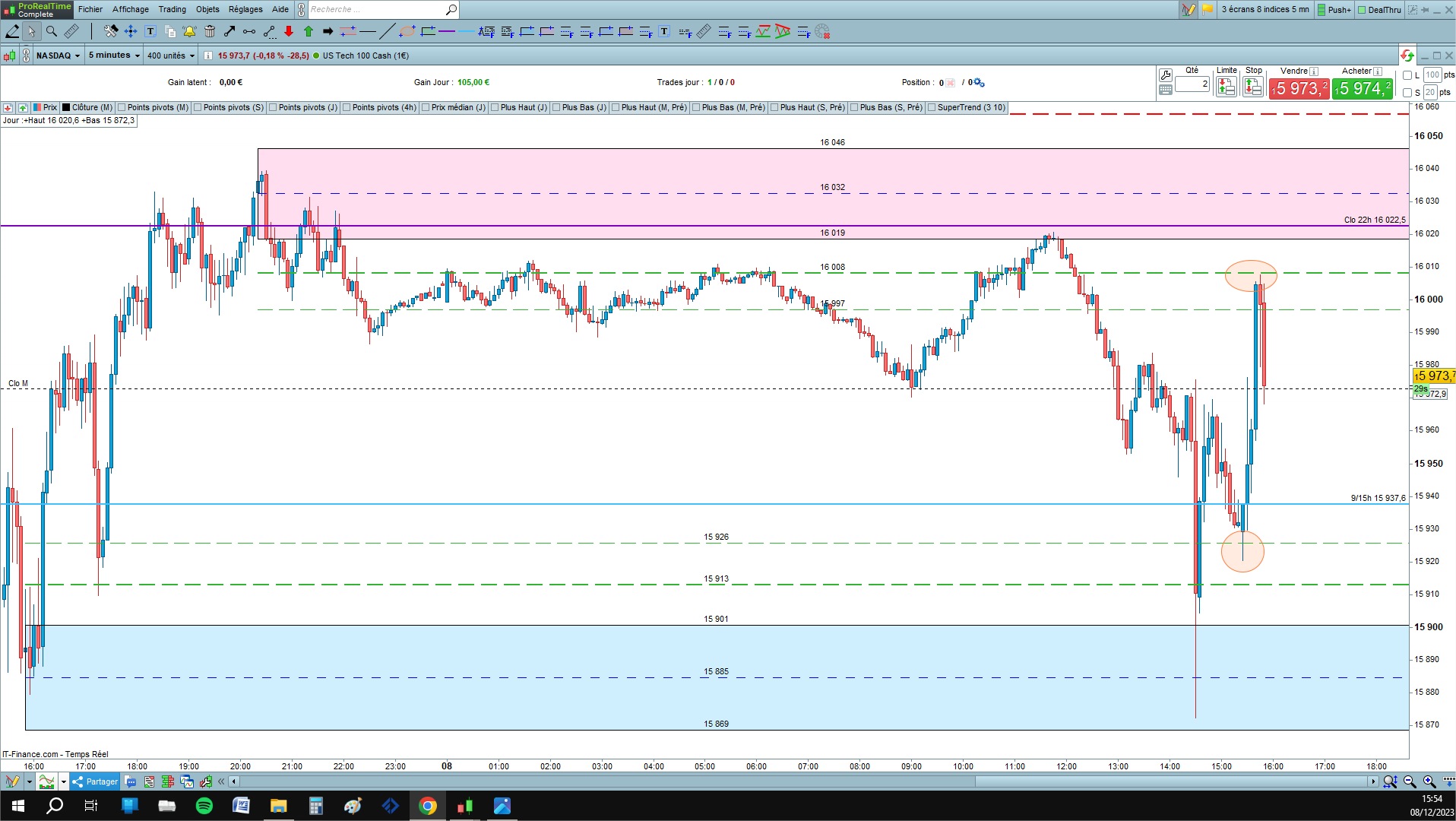Select the alert bell tool
Screen dimensions: 1456x821
pos(189,31)
